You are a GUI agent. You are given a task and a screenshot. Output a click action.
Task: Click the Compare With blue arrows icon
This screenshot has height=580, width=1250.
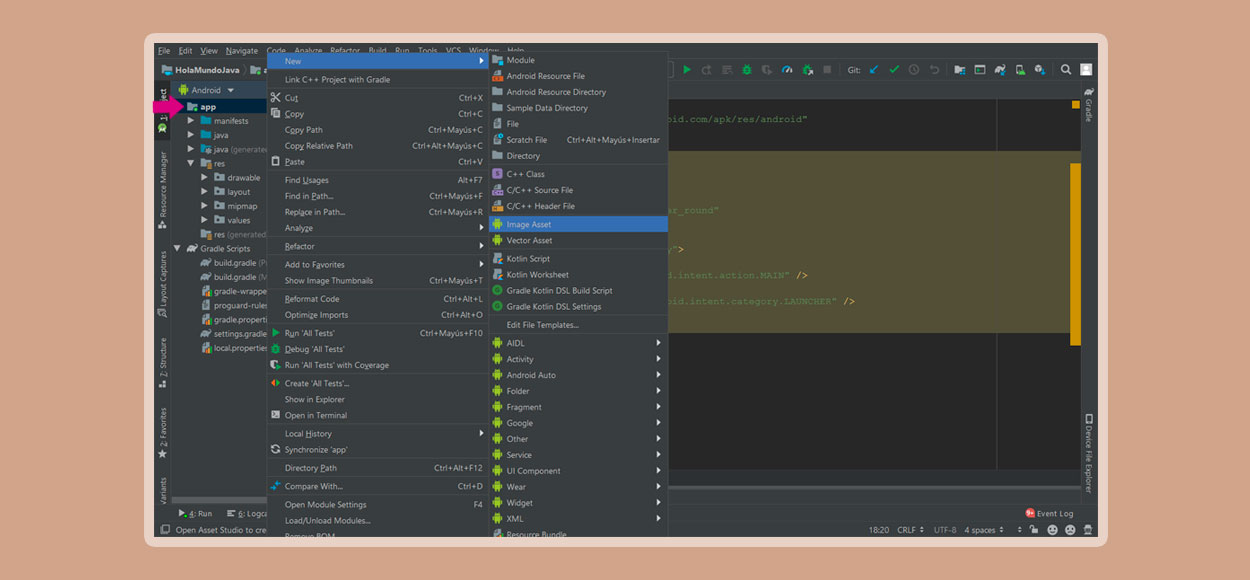pos(276,486)
